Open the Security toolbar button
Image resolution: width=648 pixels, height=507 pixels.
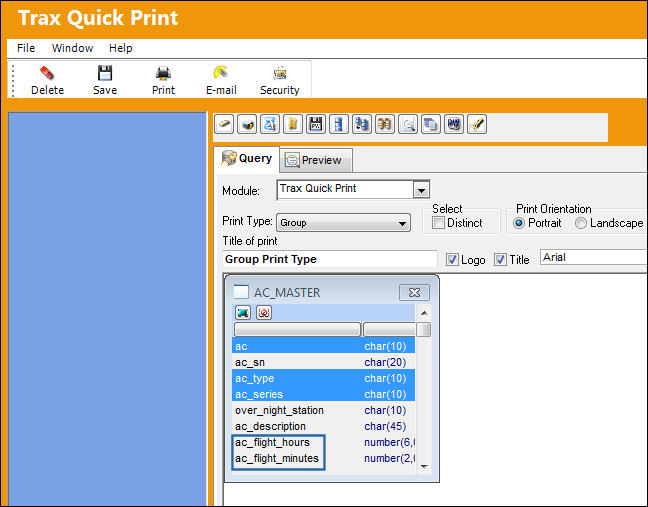(x=280, y=80)
